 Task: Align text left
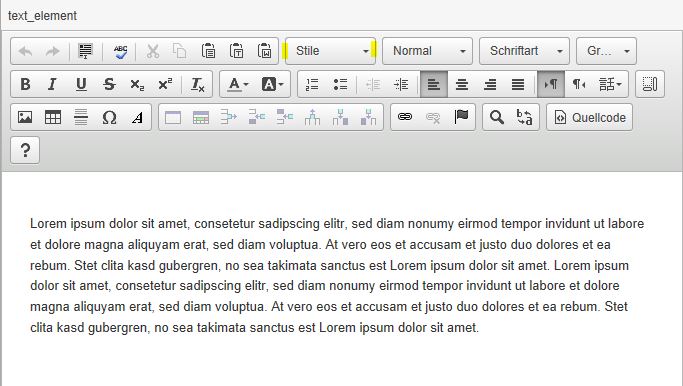coord(434,84)
